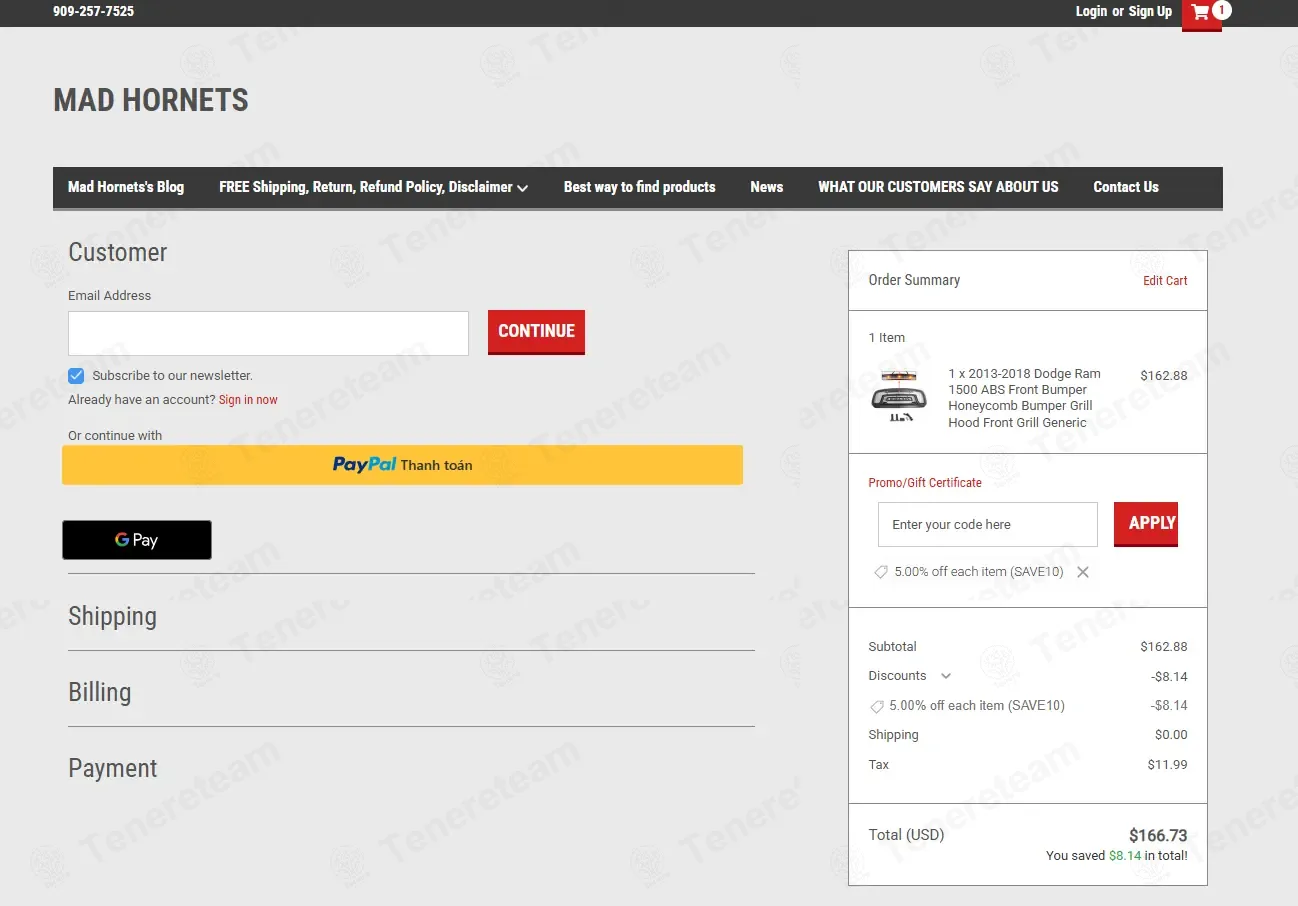Apply the promo code with APPLY button
1298x906 pixels.
(1146, 524)
